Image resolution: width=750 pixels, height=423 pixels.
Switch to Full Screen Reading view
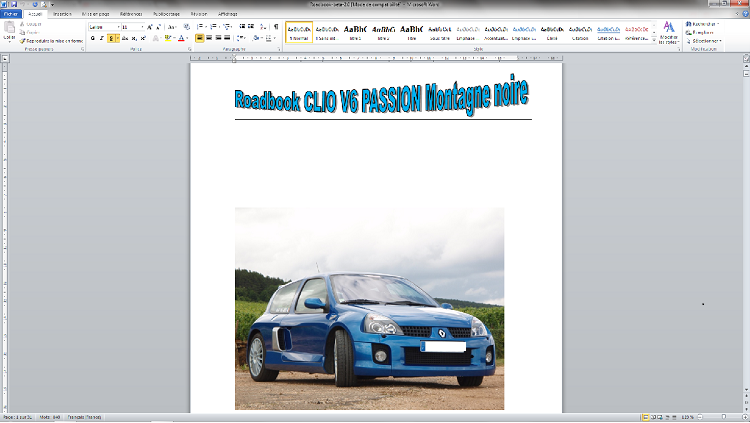point(653,417)
